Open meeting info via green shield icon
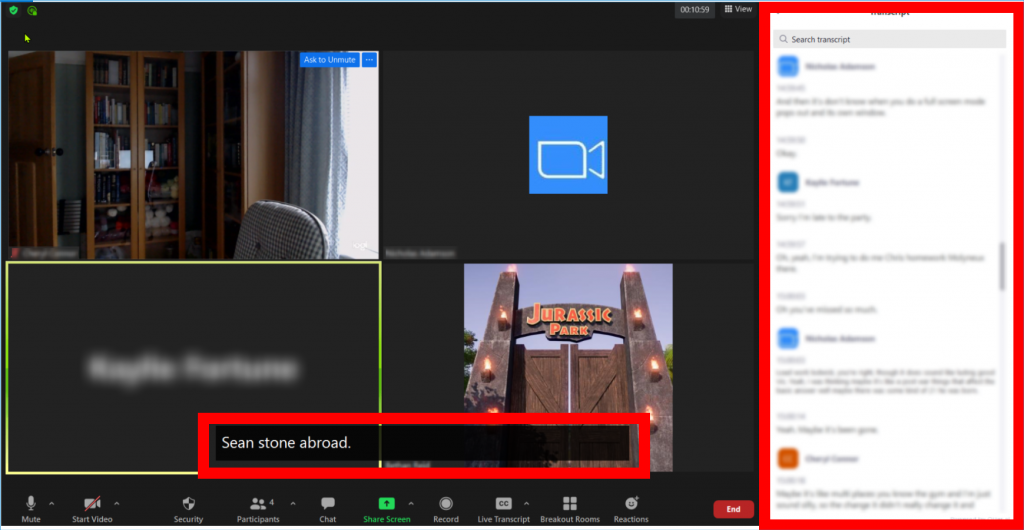The height and width of the screenshot is (530, 1024). click(x=13, y=10)
